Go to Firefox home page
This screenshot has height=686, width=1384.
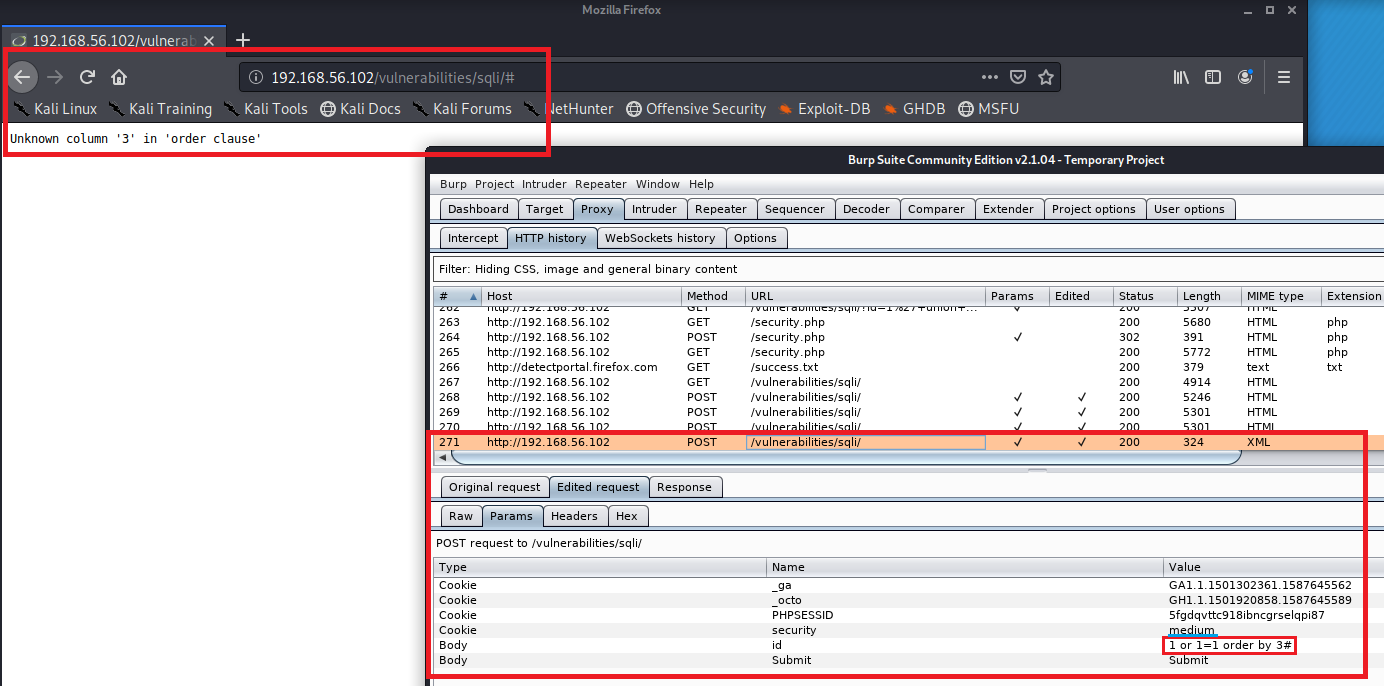tap(119, 77)
